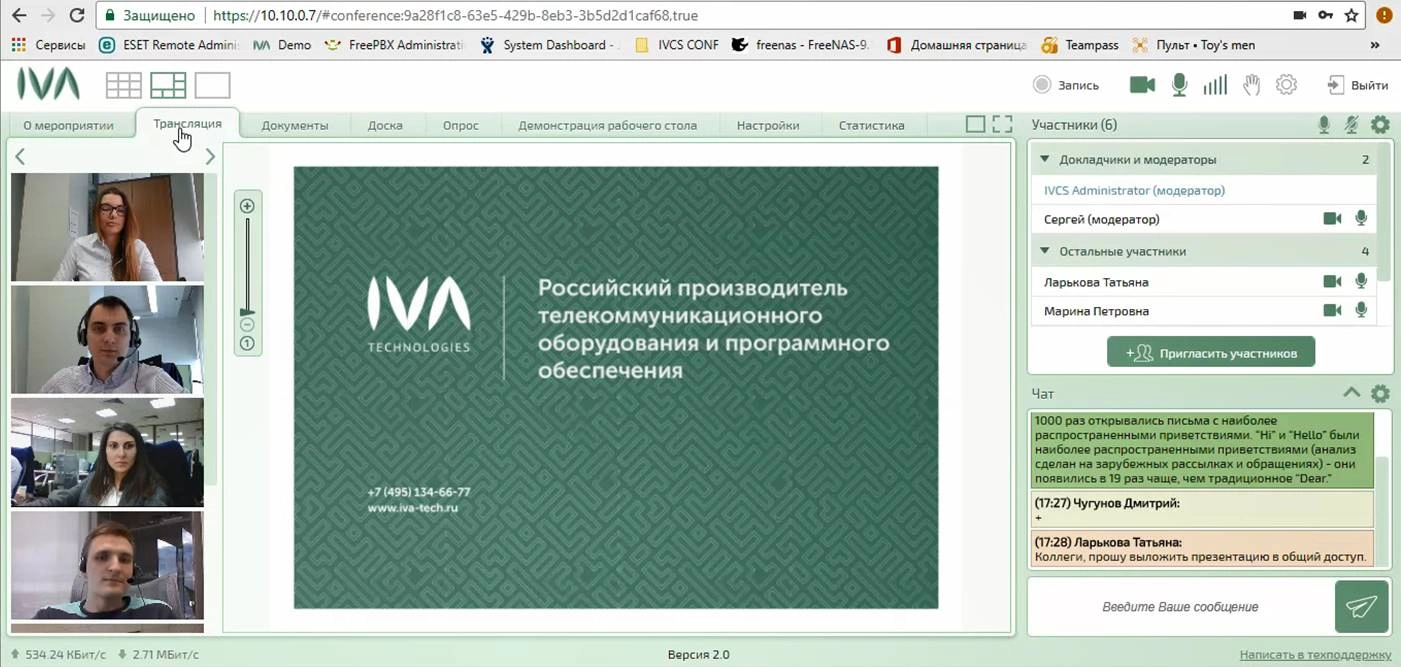
Task: Mute all participants via crossed microphone icon
Action: [1351, 125]
